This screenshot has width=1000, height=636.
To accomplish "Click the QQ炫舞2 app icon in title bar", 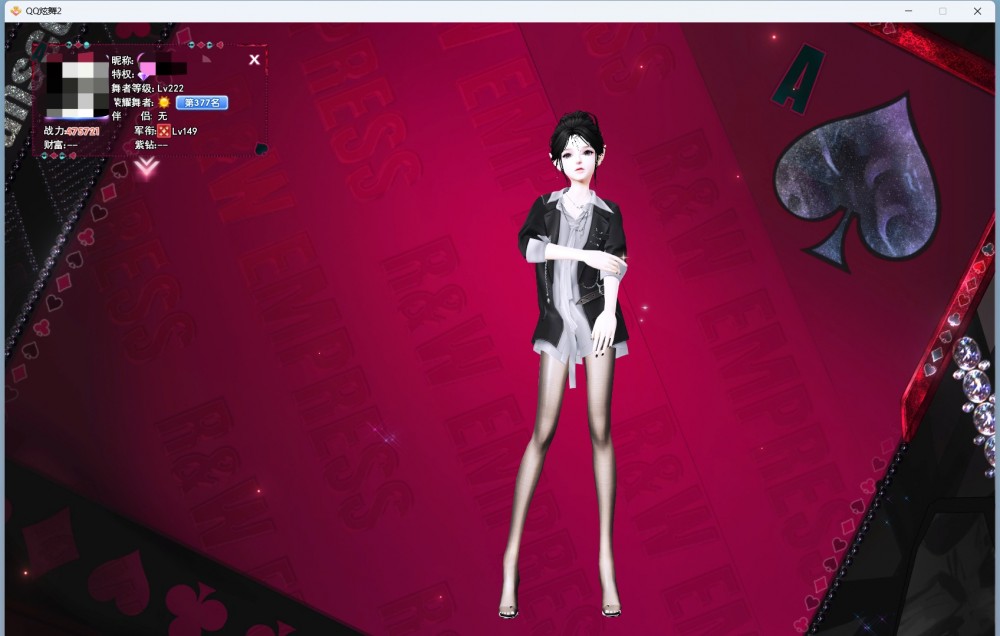I will (15, 10).
